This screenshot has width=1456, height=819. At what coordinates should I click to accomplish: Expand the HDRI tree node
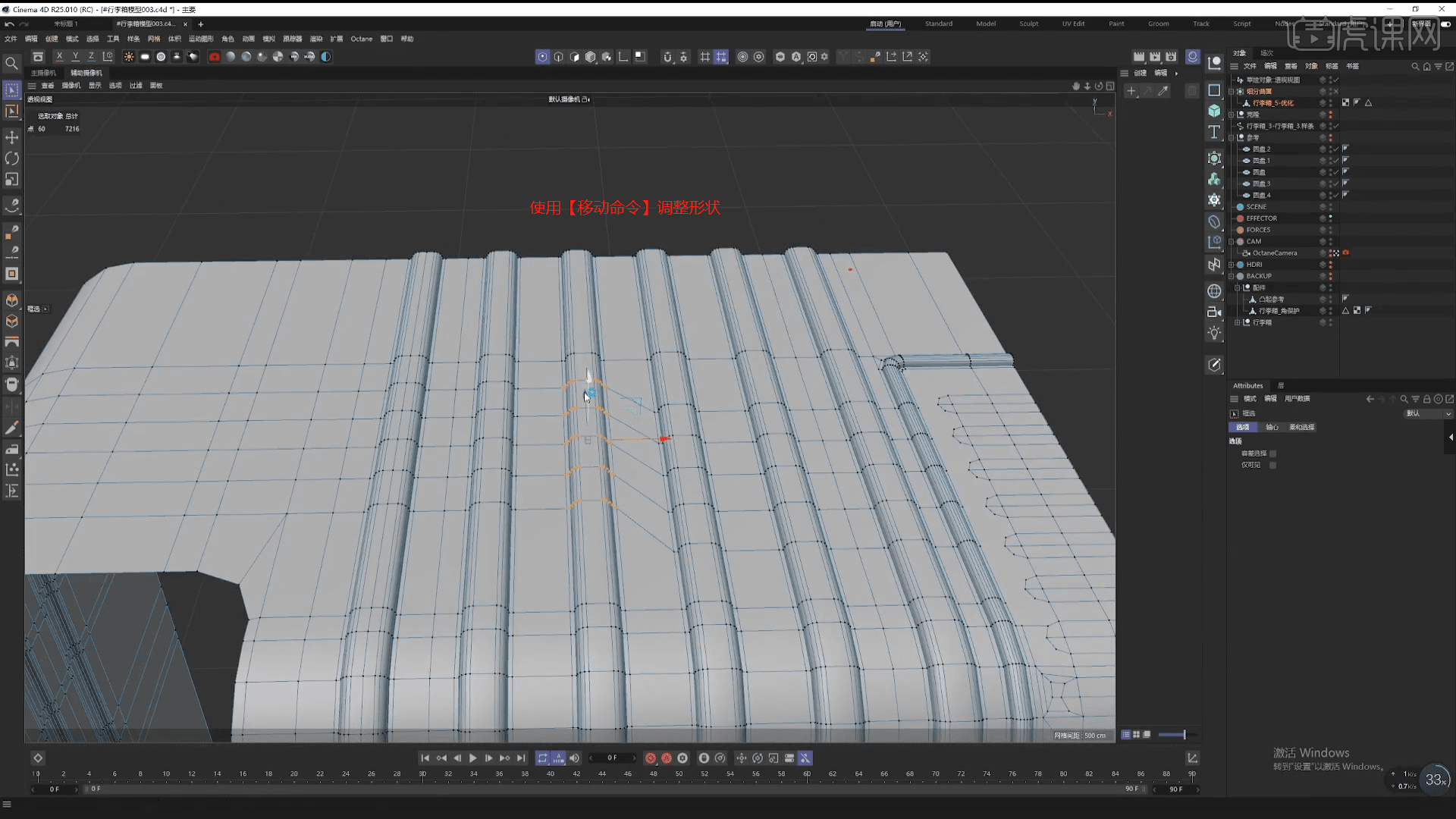(1232, 265)
